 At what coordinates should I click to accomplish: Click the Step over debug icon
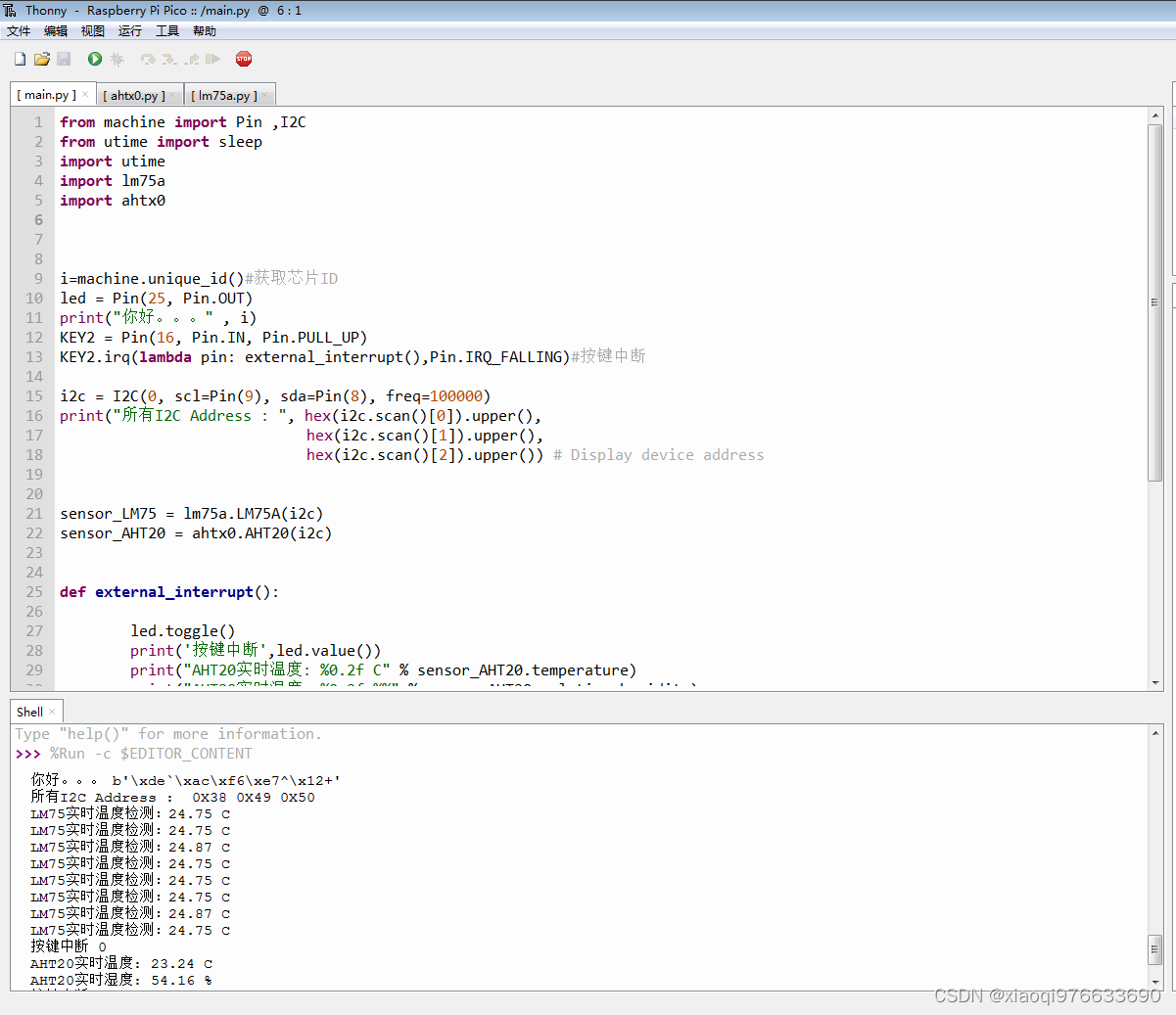pos(148,59)
